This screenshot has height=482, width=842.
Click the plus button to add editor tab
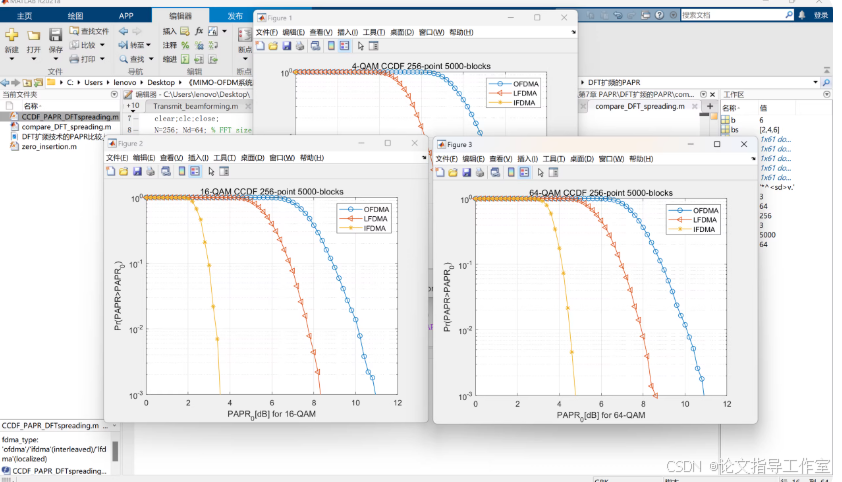710,106
